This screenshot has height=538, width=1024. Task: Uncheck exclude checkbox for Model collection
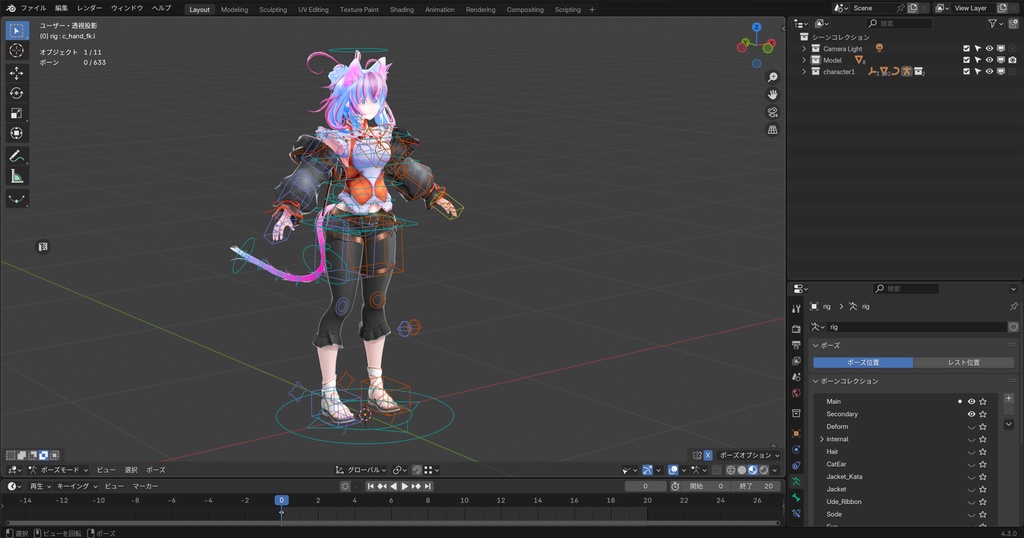pyautogui.click(x=967, y=60)
